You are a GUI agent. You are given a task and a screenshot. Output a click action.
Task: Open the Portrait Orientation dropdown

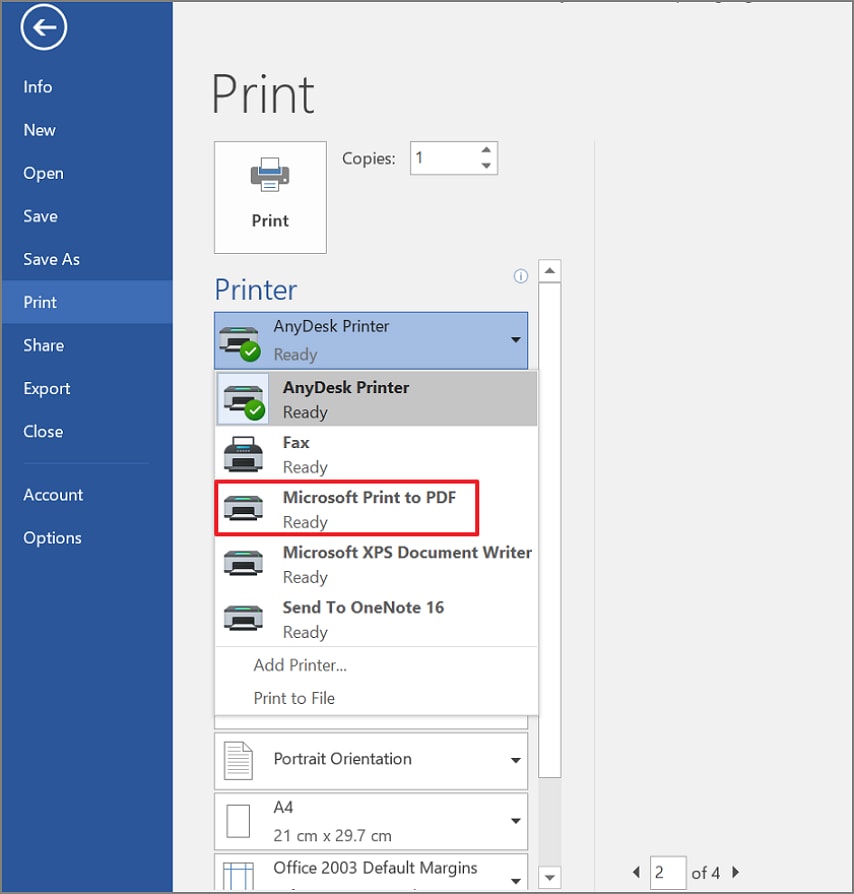tap(370, 759)
